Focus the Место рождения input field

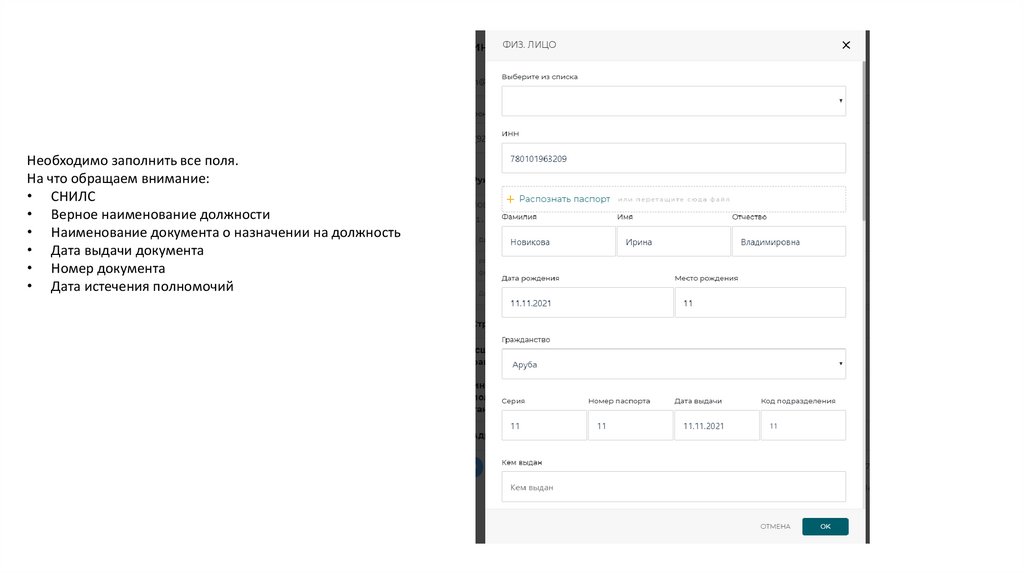point(760,302)
